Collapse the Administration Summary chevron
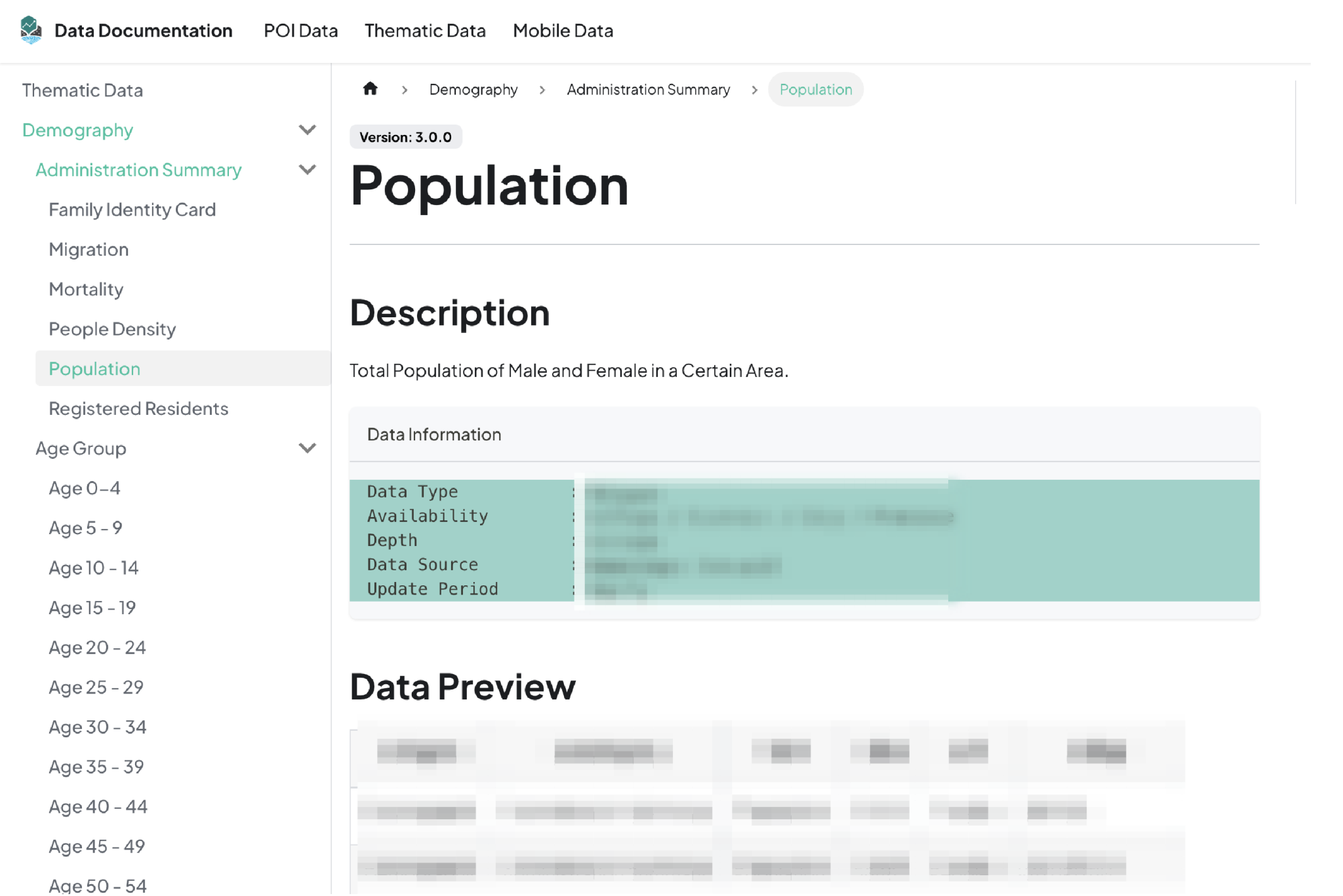 [x=307, y=170]
